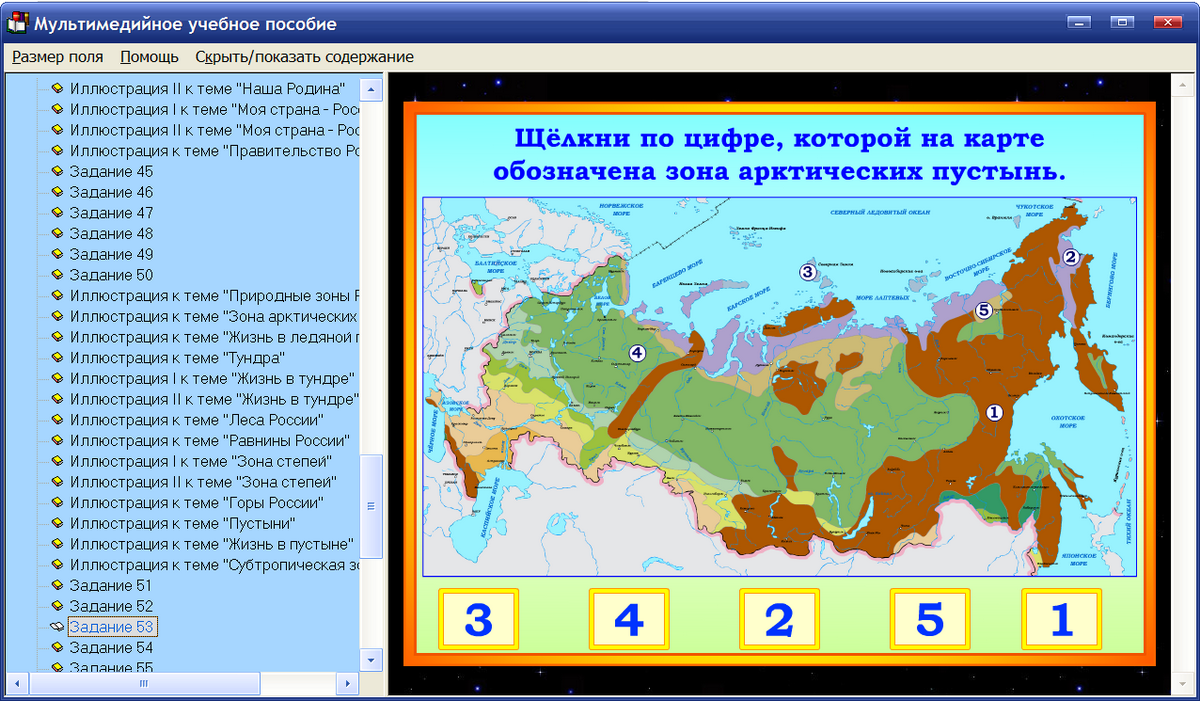The height and width of the screenshot is (701, 1200).
Task: Click the book icon next to "Задание 45"
Action: tap(58, 171)
